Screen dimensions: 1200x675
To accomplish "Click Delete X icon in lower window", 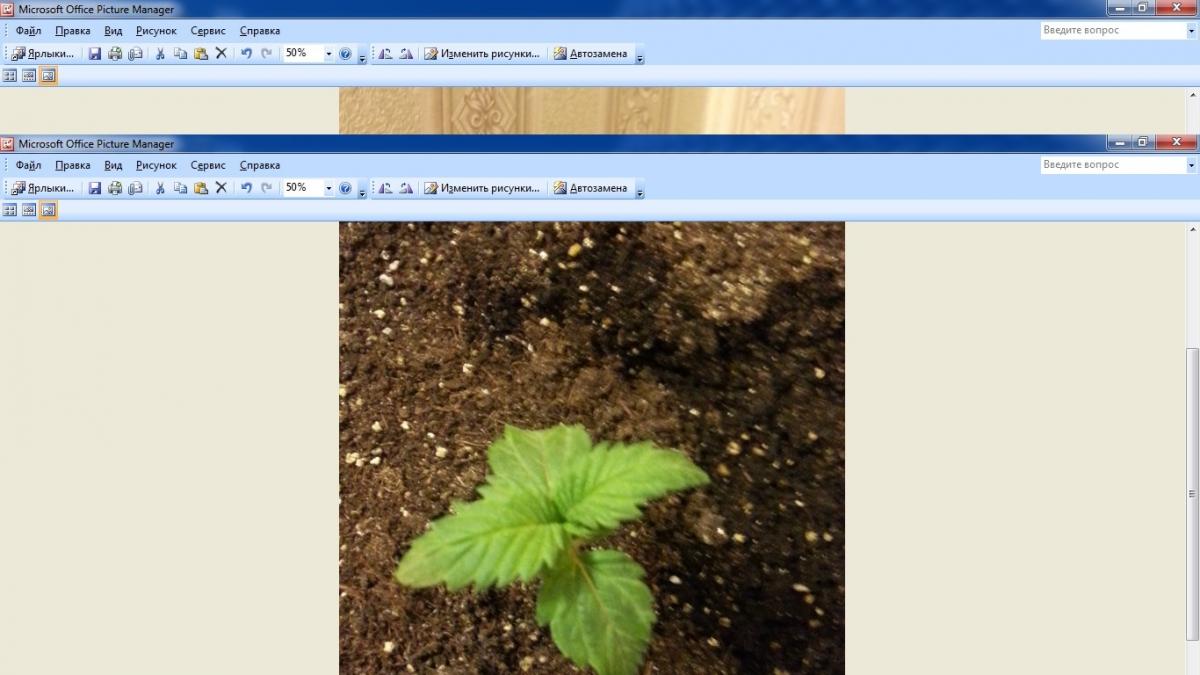I will (221, 188).
